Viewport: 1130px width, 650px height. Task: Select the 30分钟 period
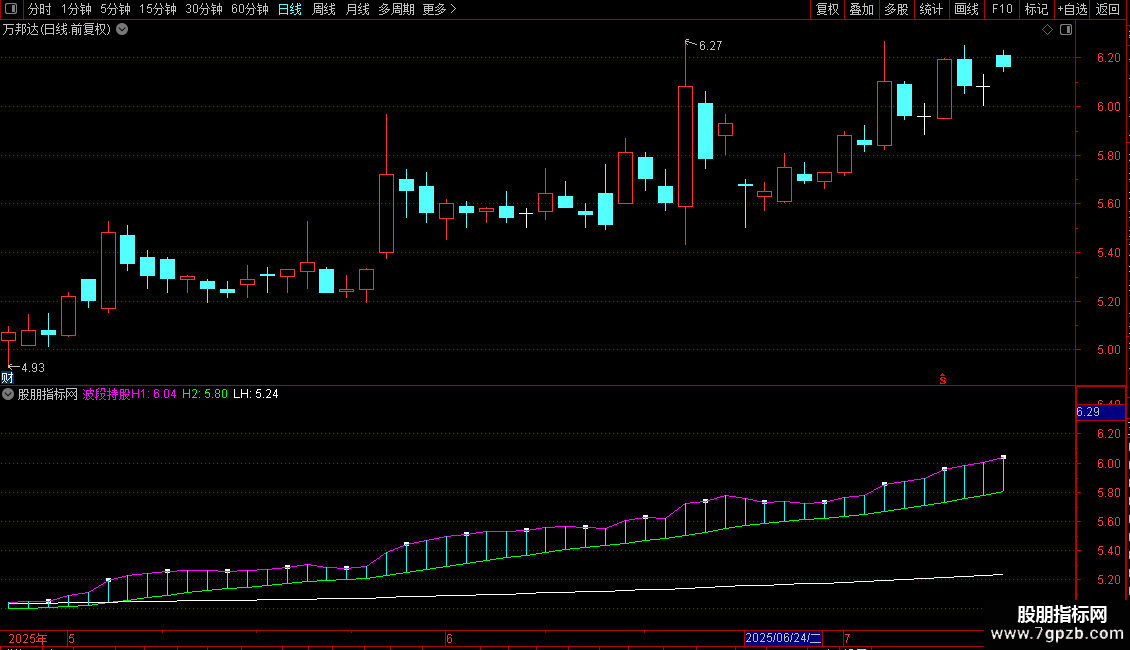click(x=204, y=9)
